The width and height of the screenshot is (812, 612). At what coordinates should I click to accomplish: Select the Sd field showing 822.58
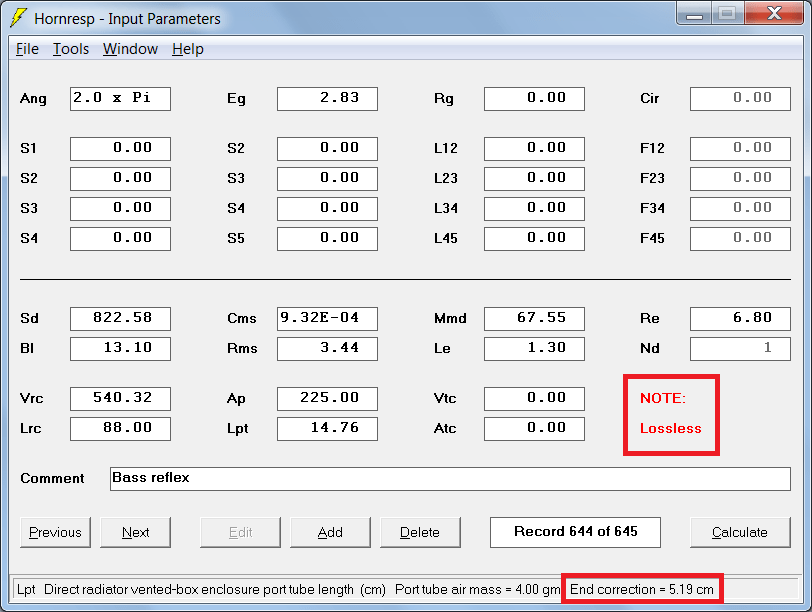pyautogui.click(x=120, y=318)
